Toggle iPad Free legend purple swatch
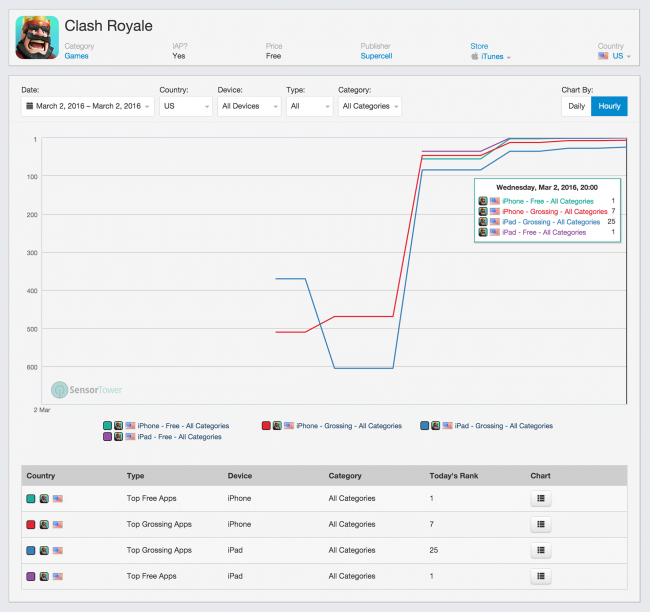650x612 pixels. [107, 437]
